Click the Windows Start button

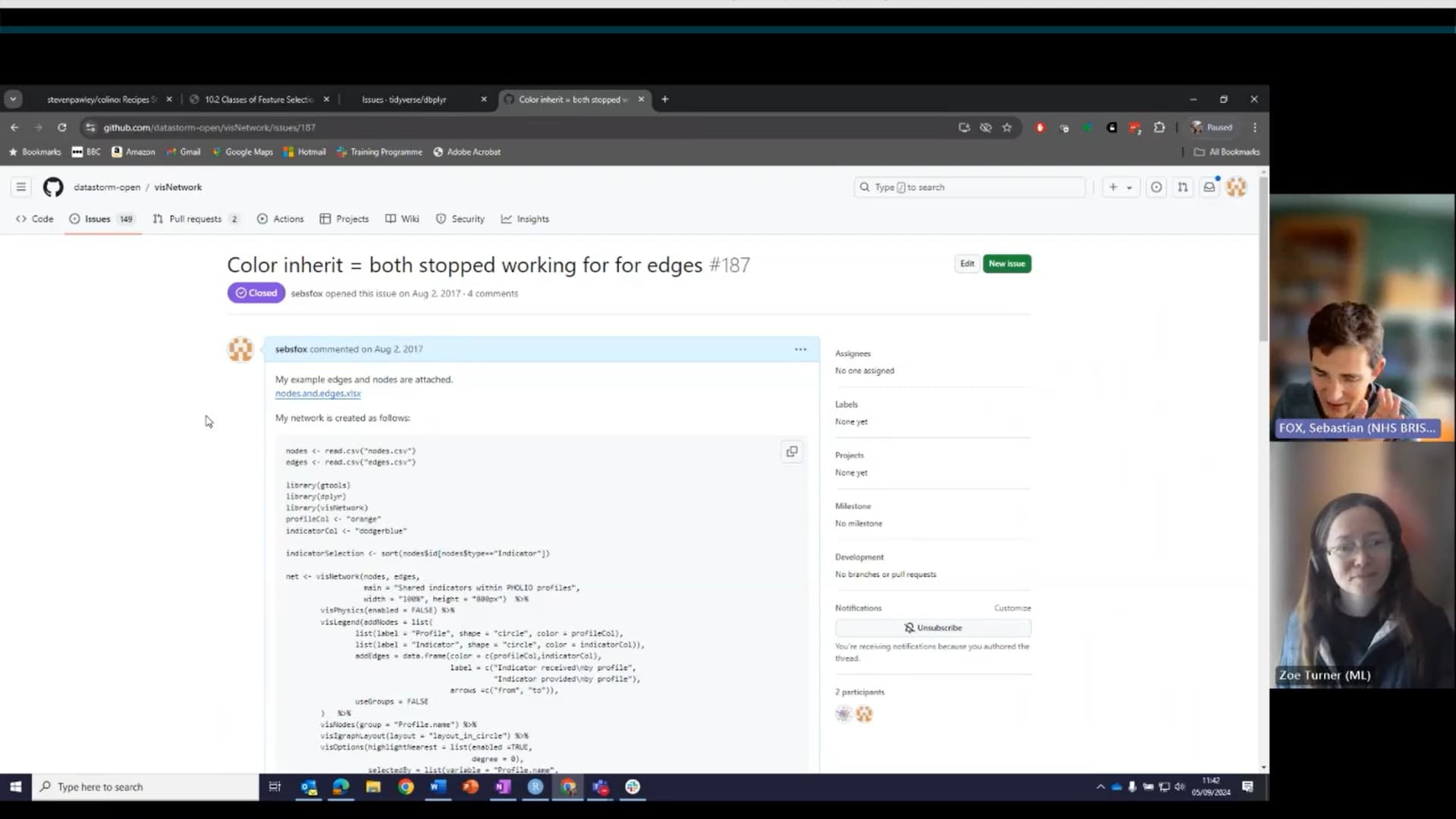(15, 787)
